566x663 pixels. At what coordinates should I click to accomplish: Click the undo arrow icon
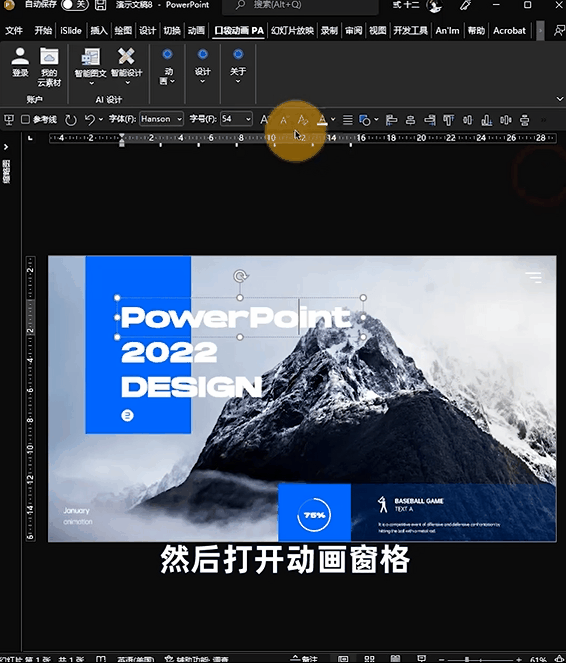tap(89, 120)
